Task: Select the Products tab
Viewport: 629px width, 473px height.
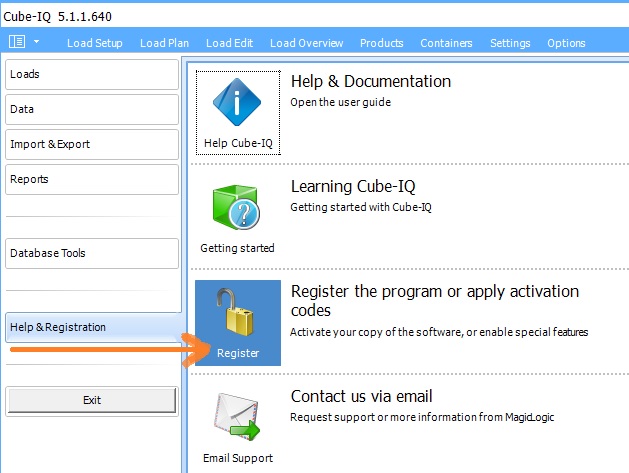Action: [x=381, y=43]
